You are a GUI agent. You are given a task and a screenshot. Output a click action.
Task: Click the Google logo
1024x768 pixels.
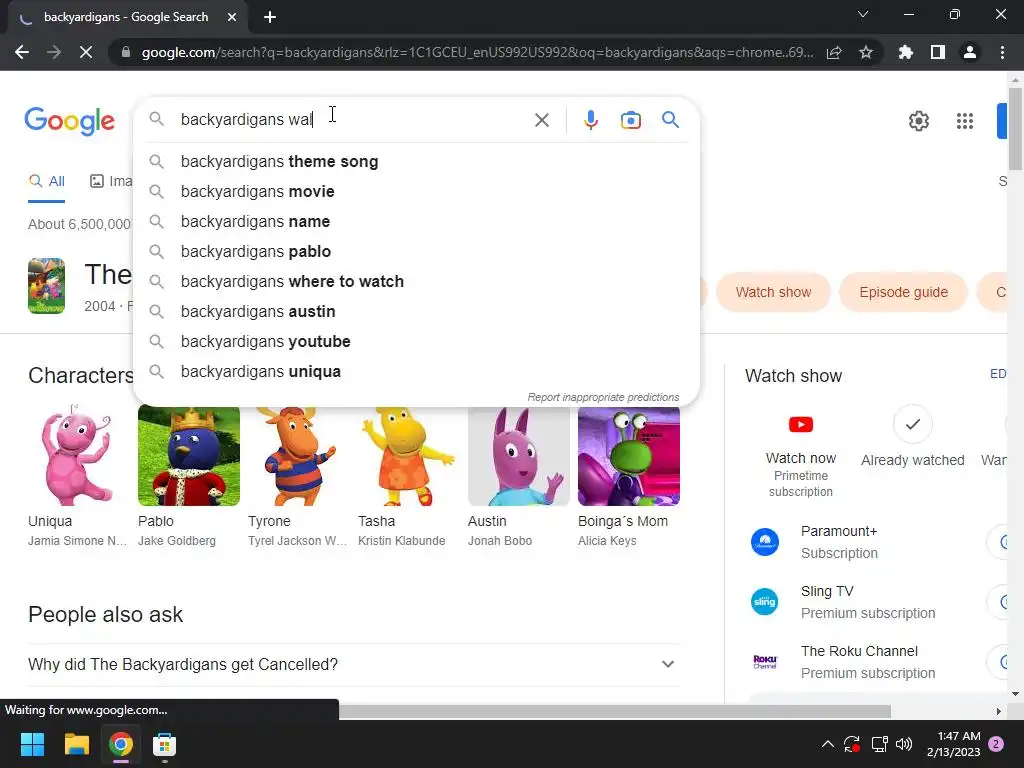click(x=70, y=121)
